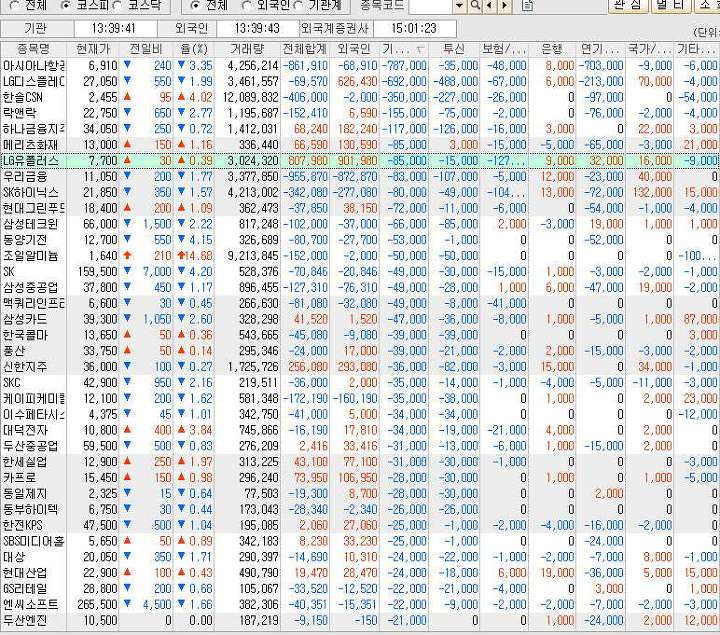Click the document icon after arrow buttons
720x635 pixels.
click(528, 5)
